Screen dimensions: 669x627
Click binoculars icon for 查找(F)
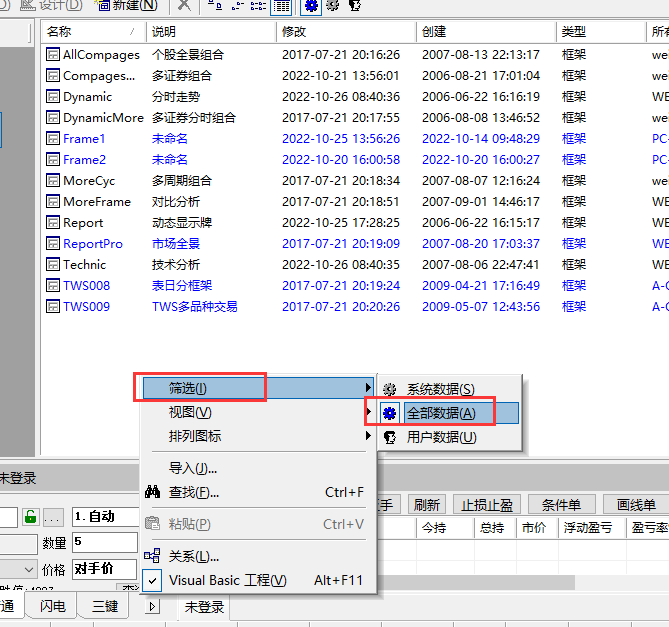pos(152,492)
